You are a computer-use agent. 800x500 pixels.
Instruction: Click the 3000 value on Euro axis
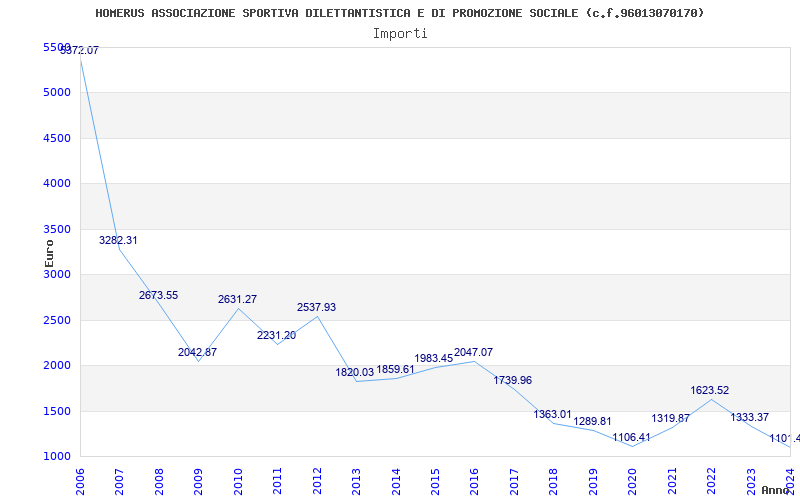pyautogui.click(x=57, y=274)
